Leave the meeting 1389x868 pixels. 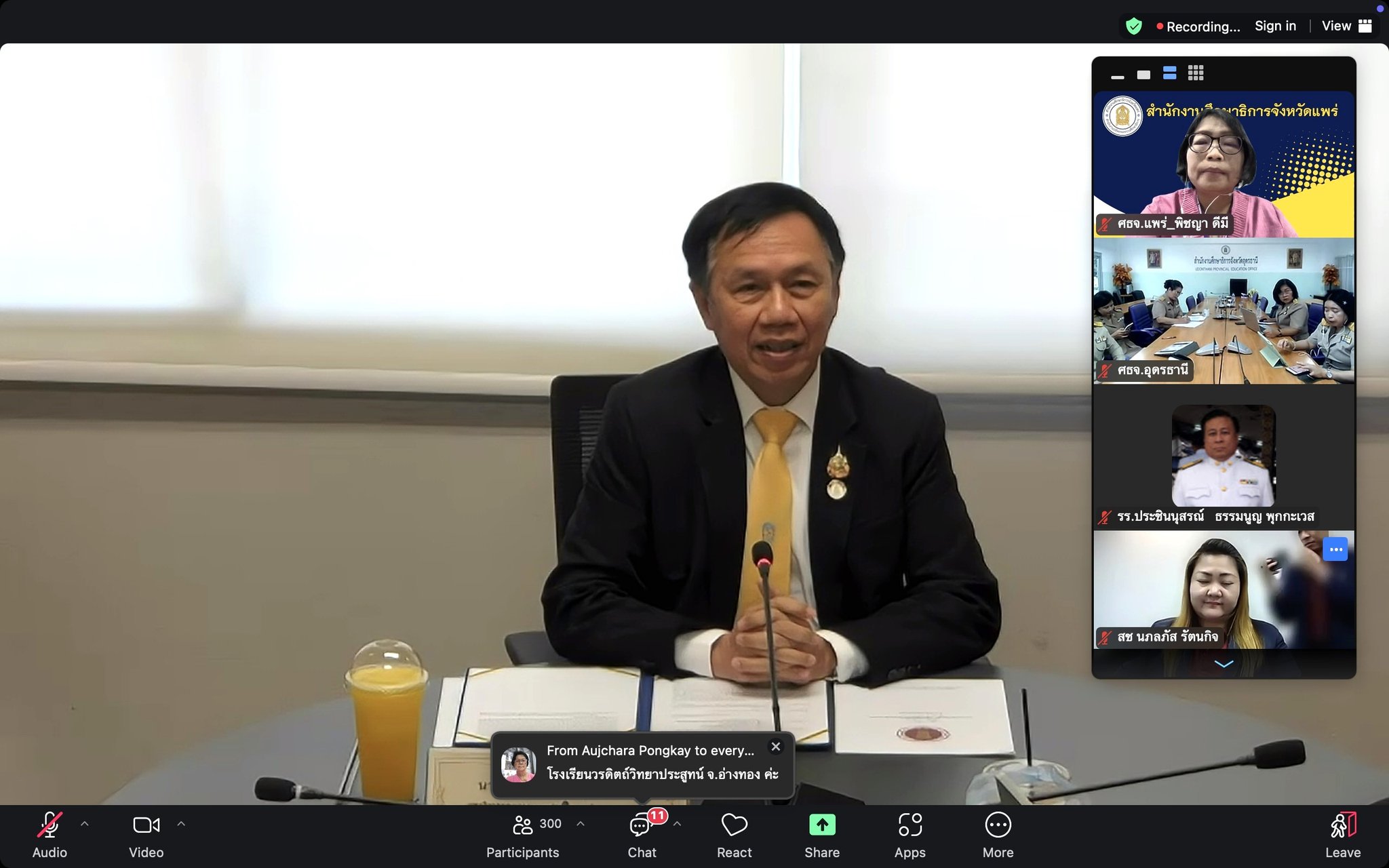click(1343, 825)
